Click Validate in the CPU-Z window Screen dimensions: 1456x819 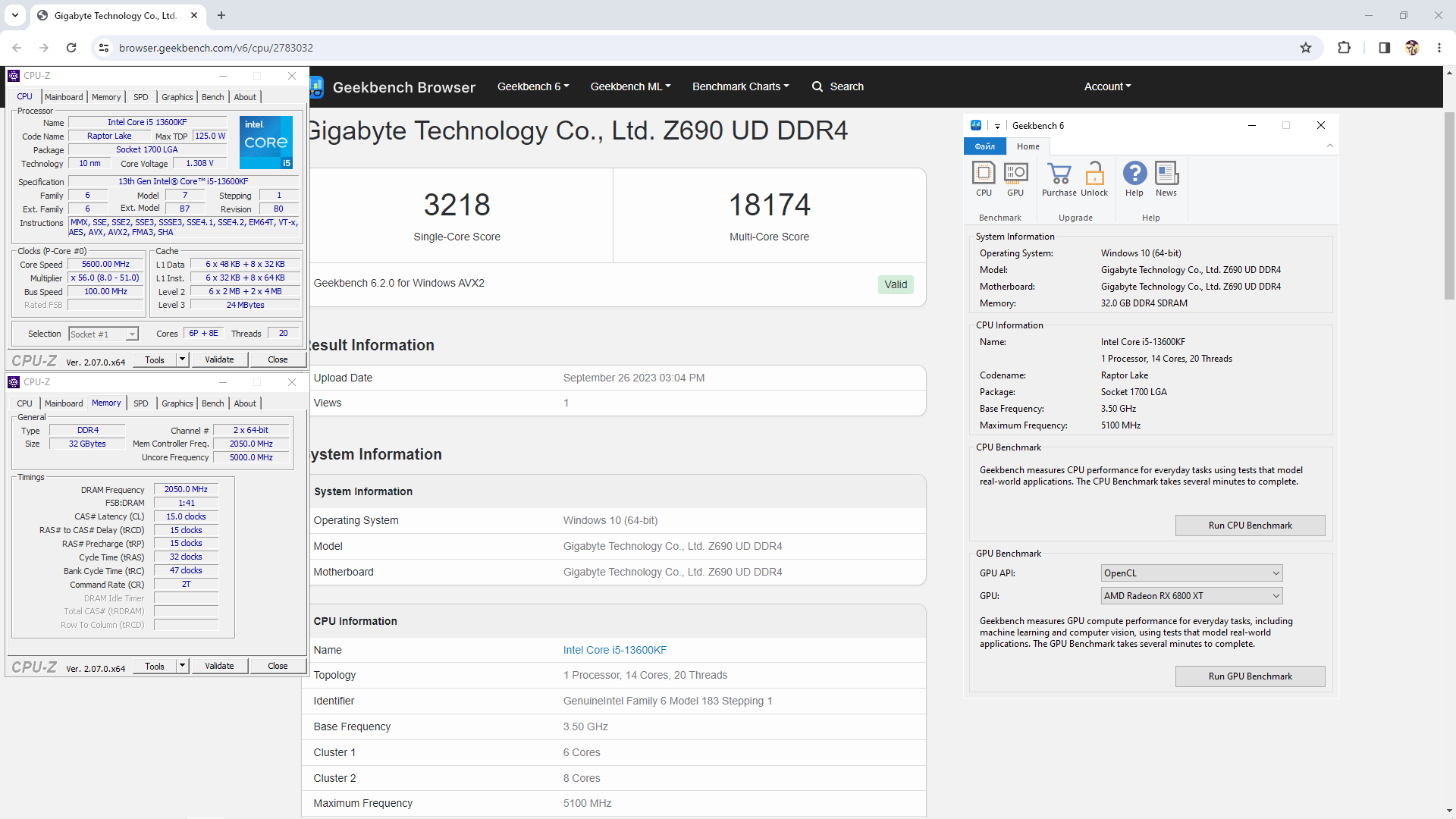[x=218, y=359]
